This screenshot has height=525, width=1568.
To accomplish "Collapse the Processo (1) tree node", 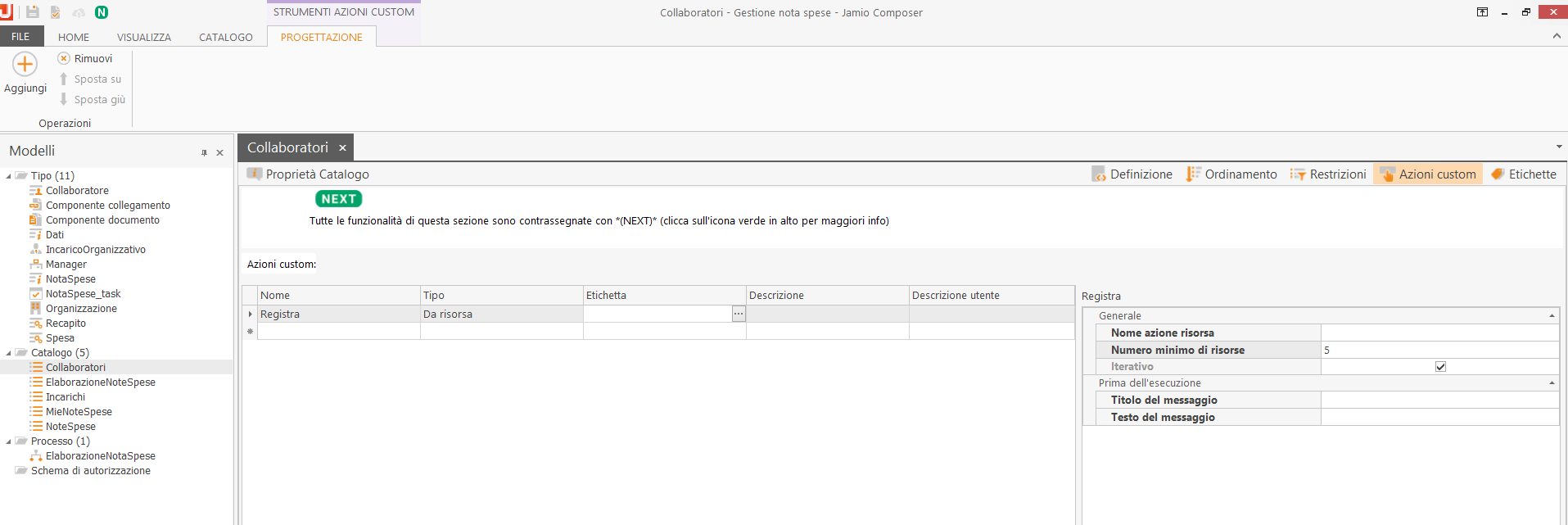I will point(9,441).
